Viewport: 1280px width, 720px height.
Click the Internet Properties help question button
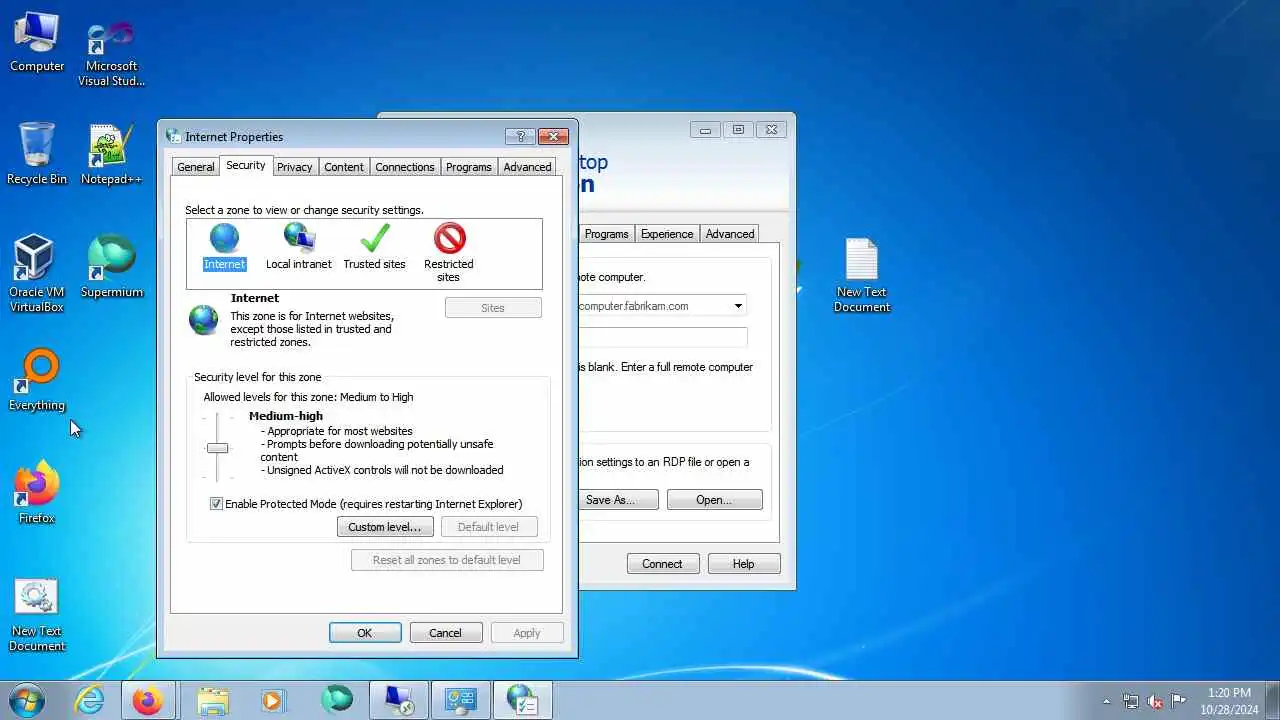(x=519, y=137)
